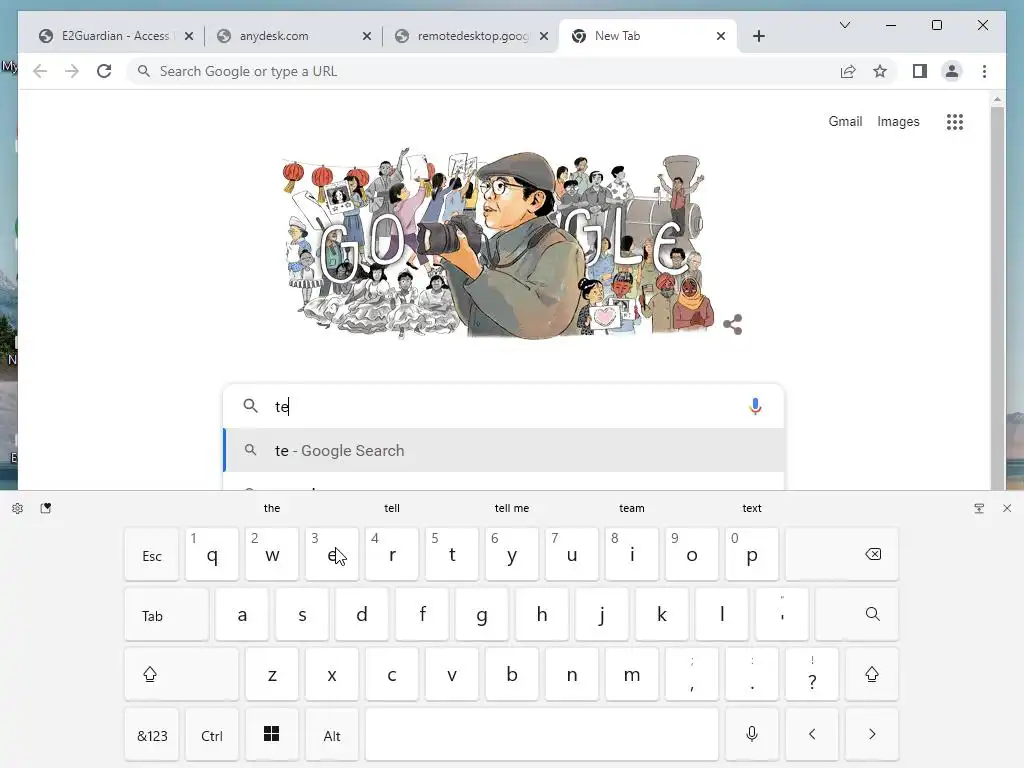This screenshot has width=1024, height=768.
Task: Tap the letter a key
Action: tap(242, 614)
